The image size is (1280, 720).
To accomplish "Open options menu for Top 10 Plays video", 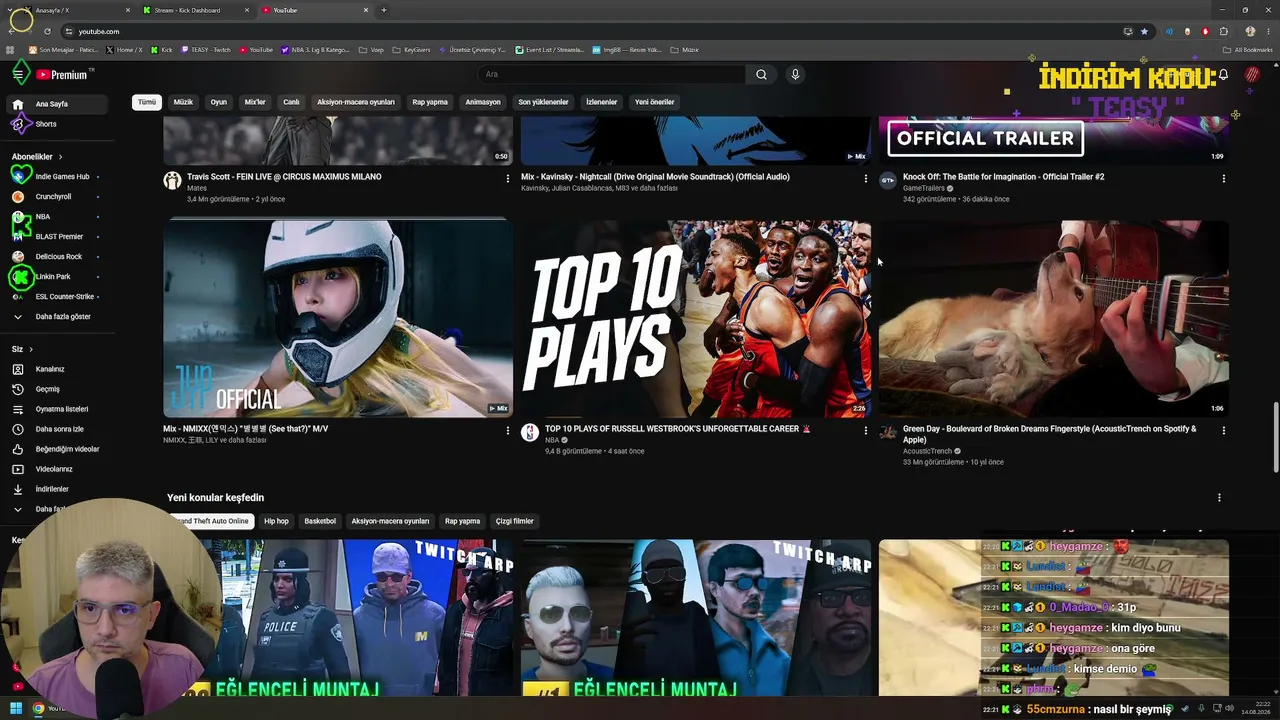I will click(866, 431).
